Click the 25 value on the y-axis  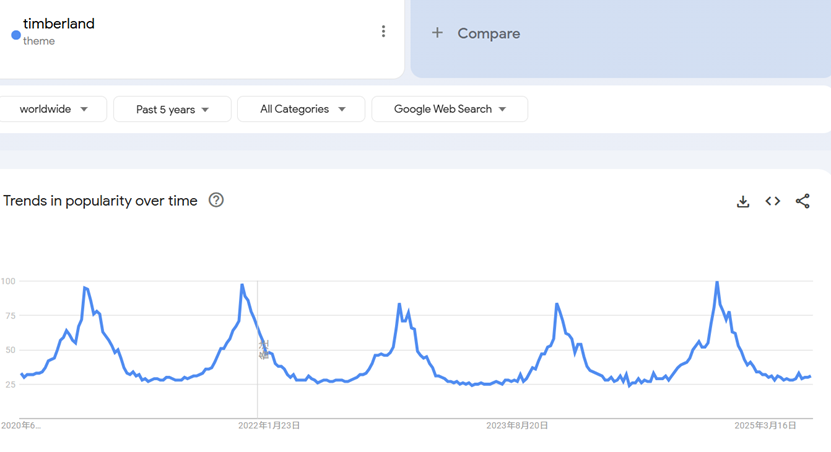pos(11,385)
